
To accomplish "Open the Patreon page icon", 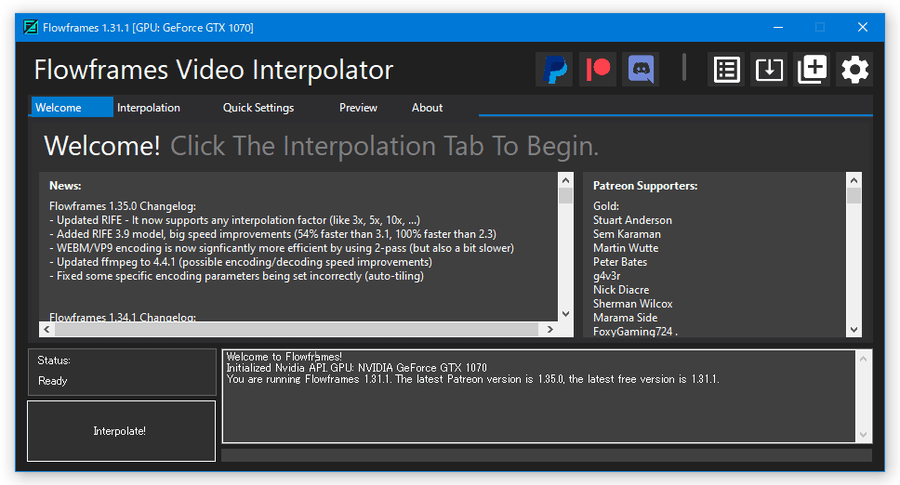I will (x=598, y=69).
